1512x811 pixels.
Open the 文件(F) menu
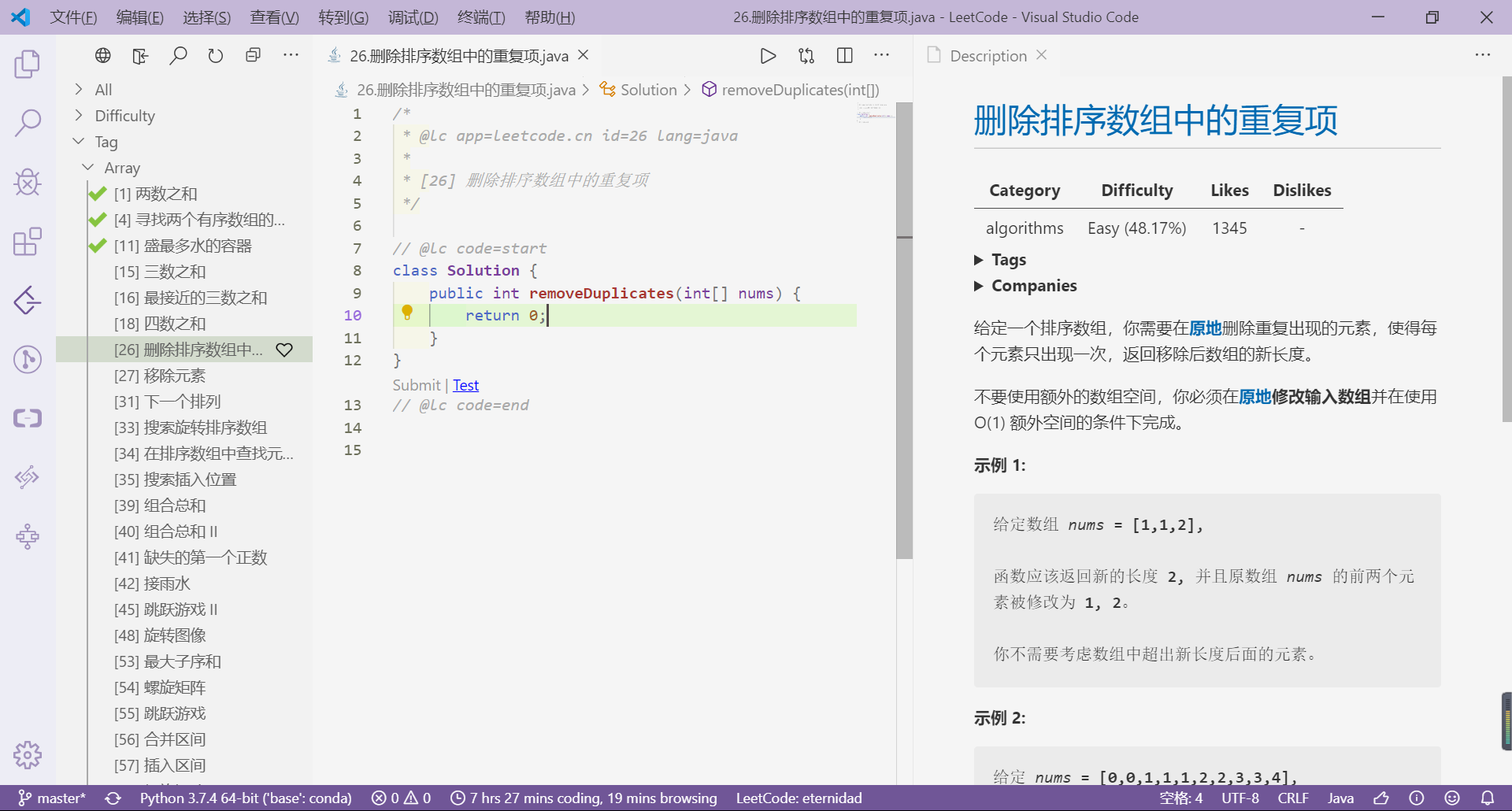coord(73,17)
